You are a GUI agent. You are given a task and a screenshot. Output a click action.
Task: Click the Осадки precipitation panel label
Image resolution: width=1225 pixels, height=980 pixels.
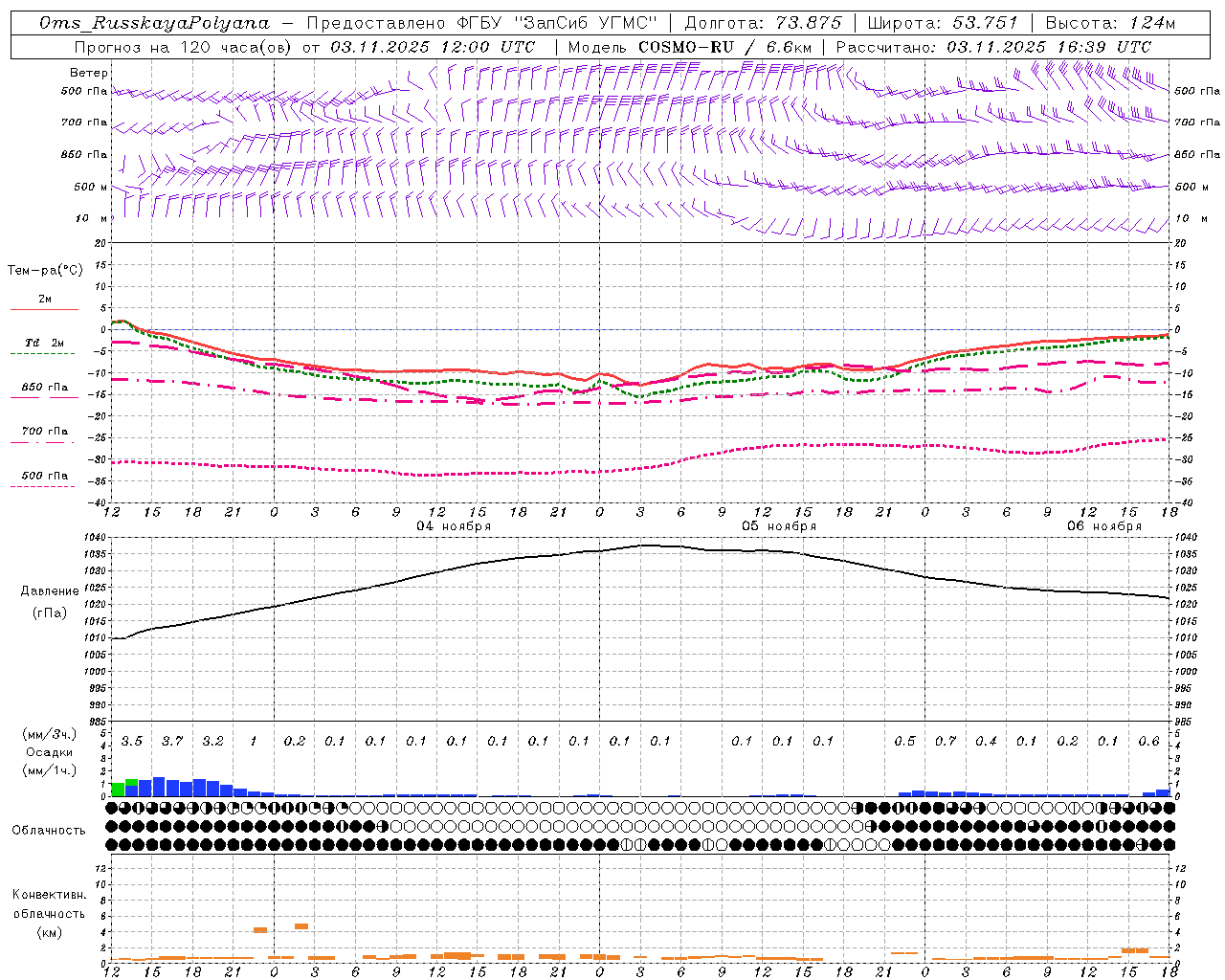pos(49,753)
